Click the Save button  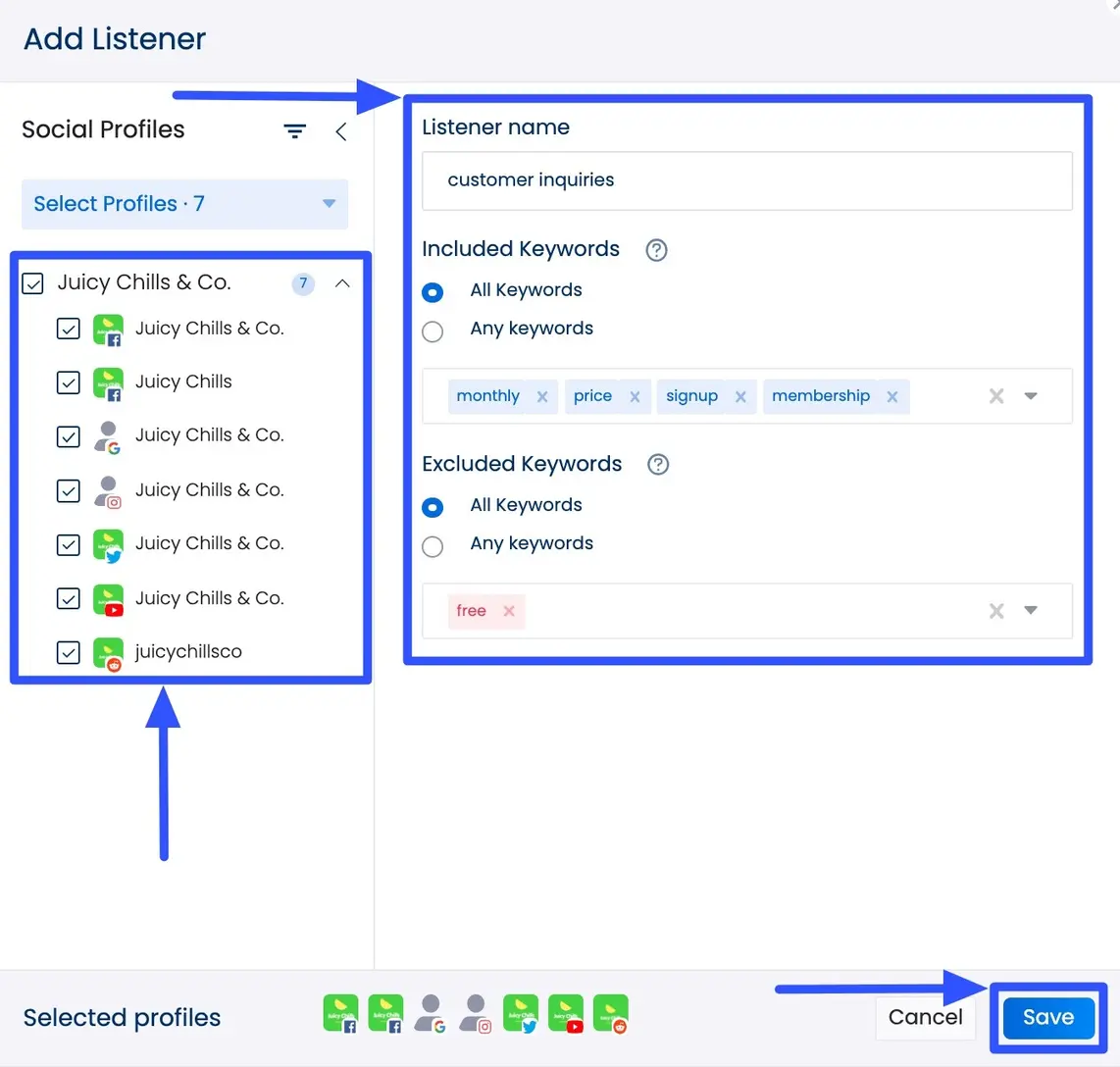(1047, 1017)
